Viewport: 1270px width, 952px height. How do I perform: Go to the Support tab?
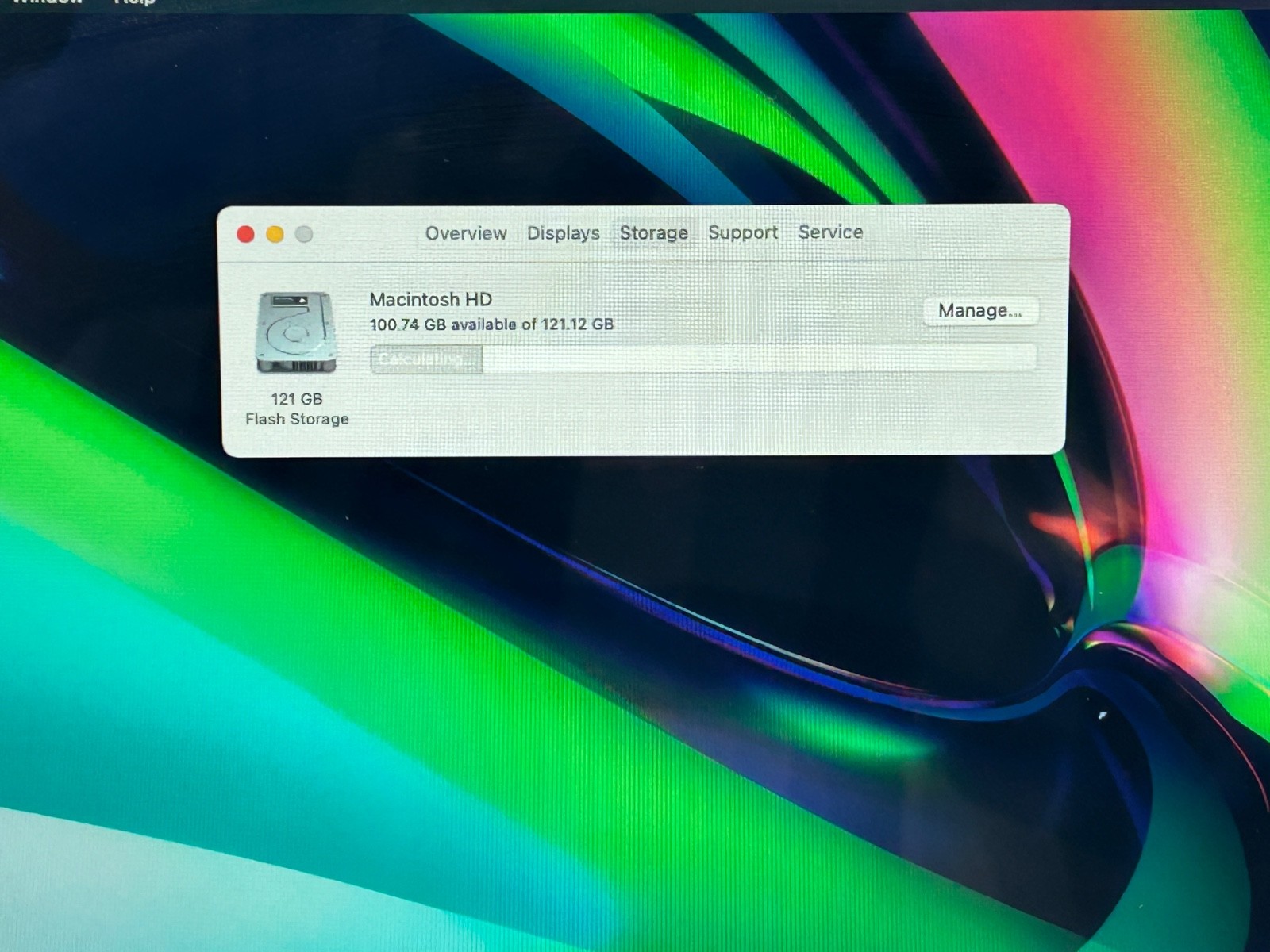[743, 232]
